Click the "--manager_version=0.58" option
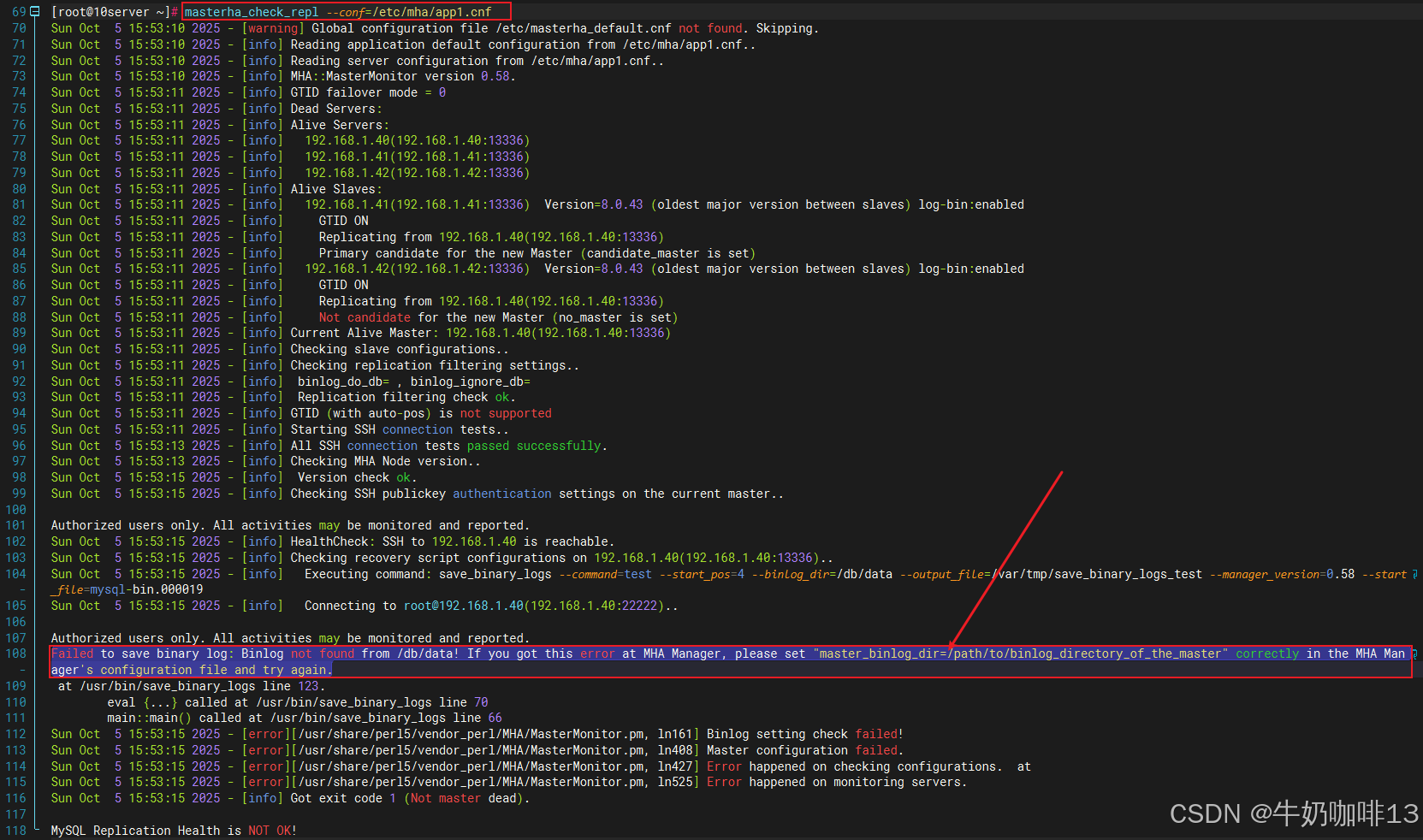This screenshot has width=1423, height=840. pos(1283,574)
